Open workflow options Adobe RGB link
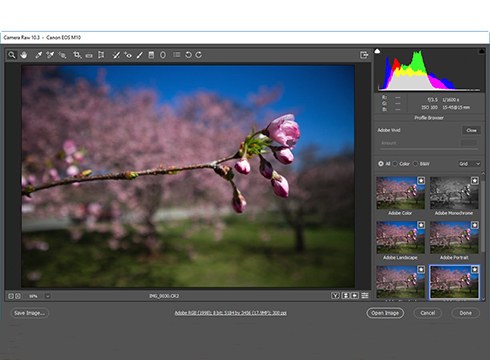Viewport: 490px width, 360px height. coord(231,313)
